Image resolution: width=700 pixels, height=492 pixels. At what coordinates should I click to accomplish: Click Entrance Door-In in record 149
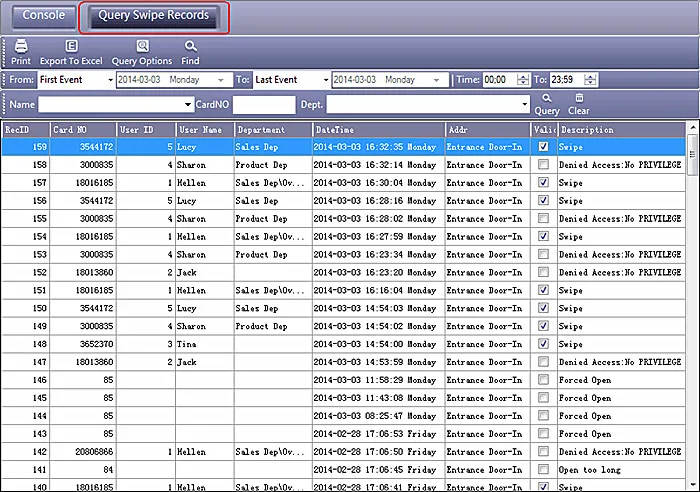point(484,326)
